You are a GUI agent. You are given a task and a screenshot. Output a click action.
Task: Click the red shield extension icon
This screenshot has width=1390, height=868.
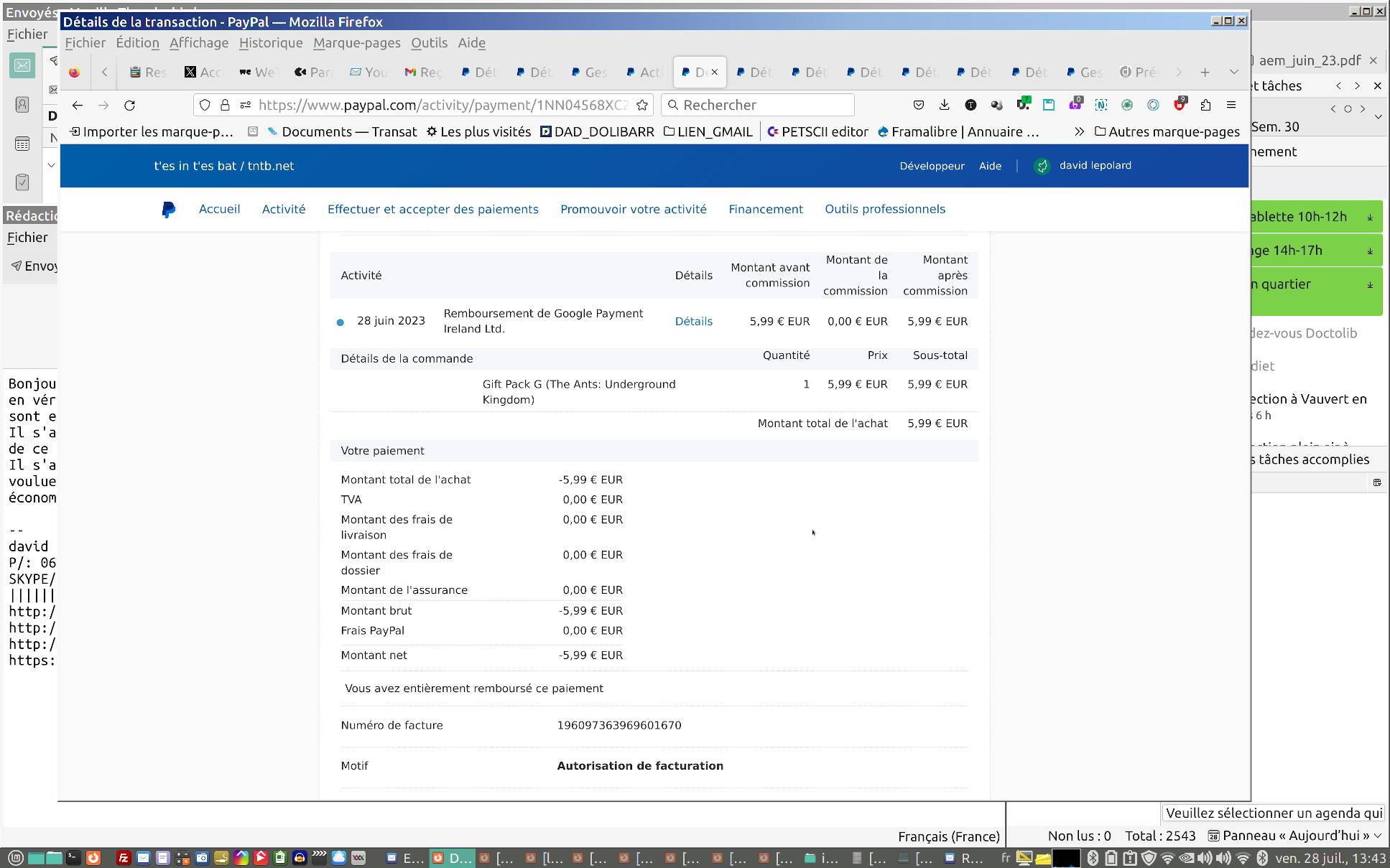tap(1179, 106)
